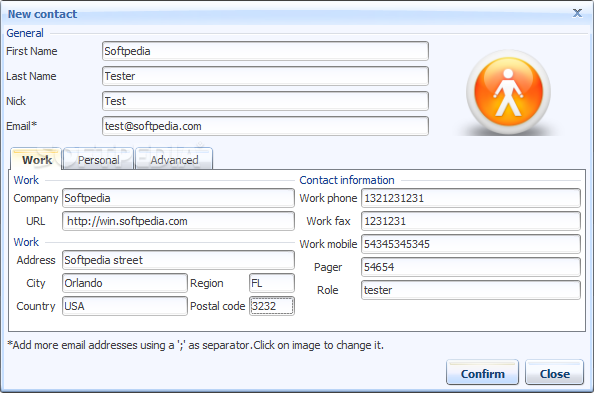Confirm the new contact
Screen dimensions: 594x393
482,374
